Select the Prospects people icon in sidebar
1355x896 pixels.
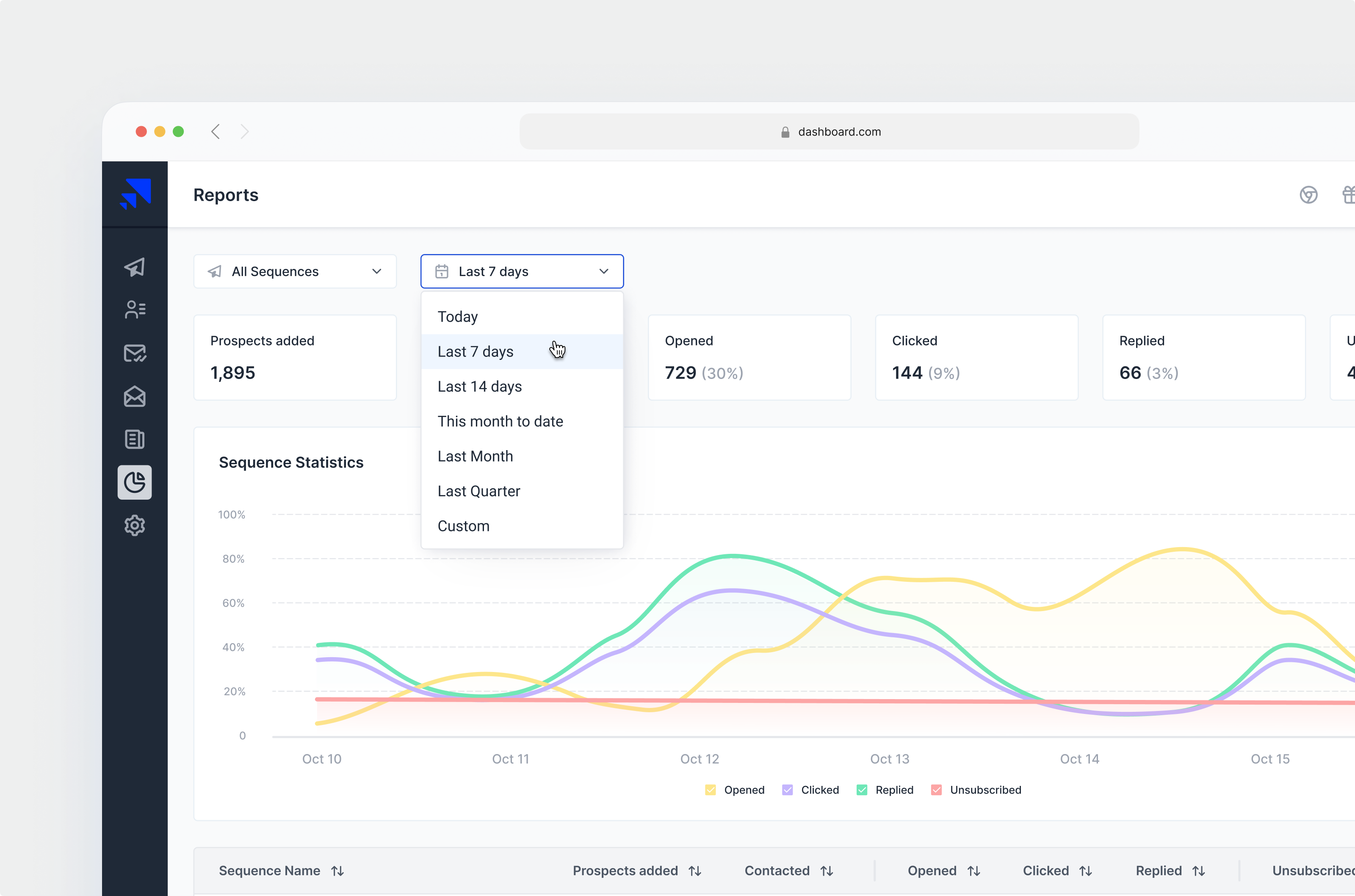(x=135, y=310)
